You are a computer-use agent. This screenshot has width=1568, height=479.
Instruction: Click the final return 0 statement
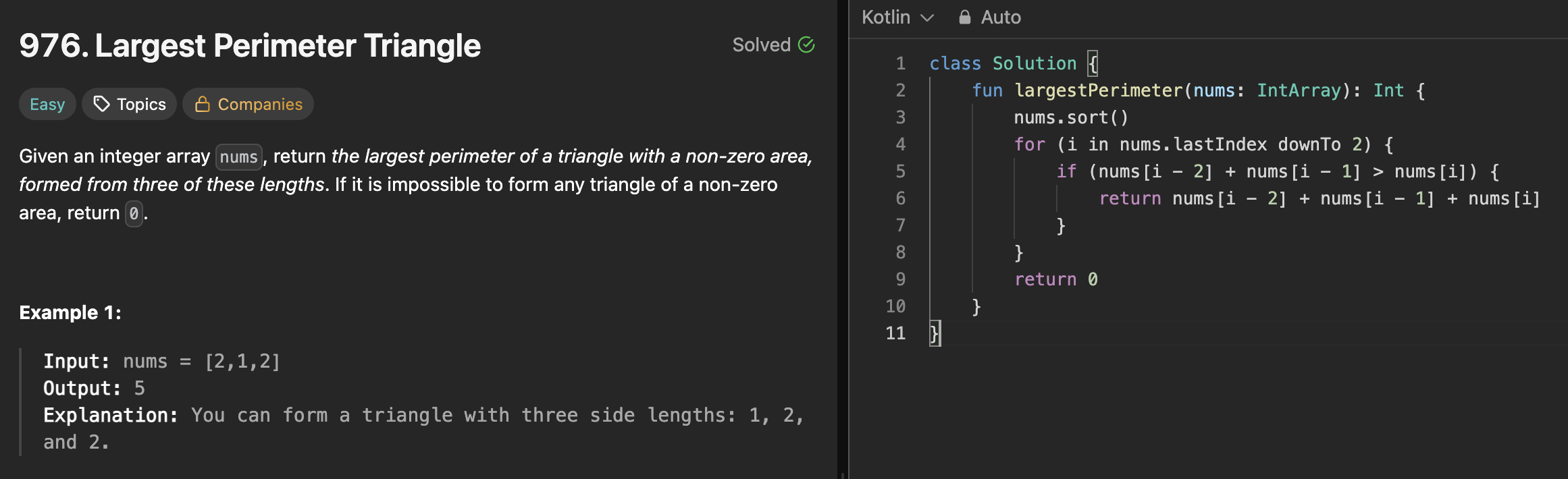(1055, 279)
